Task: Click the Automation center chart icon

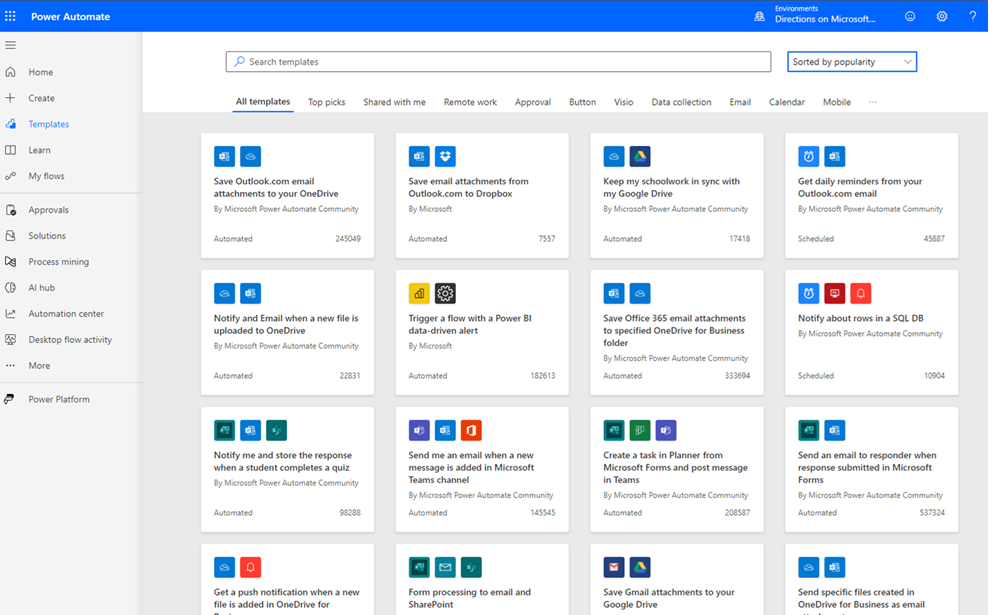Action: [10, 313]
